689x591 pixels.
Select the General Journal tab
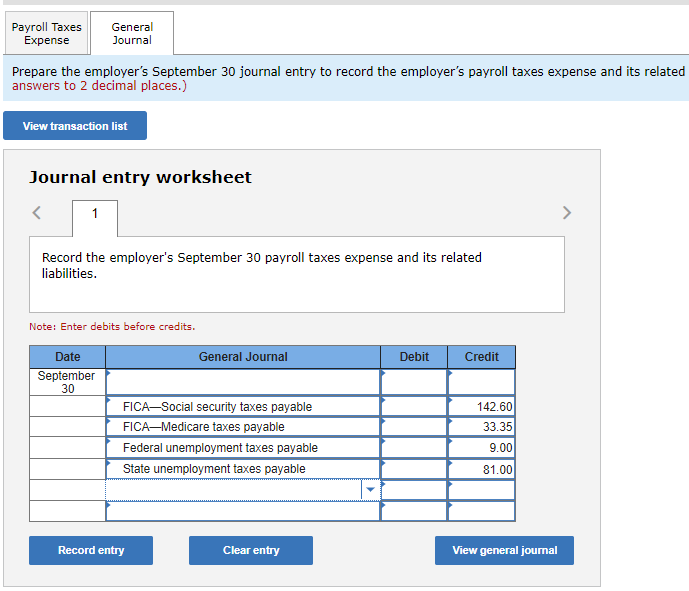132,33
